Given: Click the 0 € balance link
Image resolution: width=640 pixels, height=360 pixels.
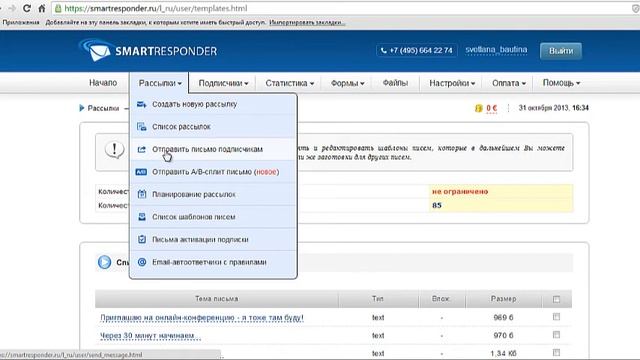Looking at the screenshot, I should [491, 108].
